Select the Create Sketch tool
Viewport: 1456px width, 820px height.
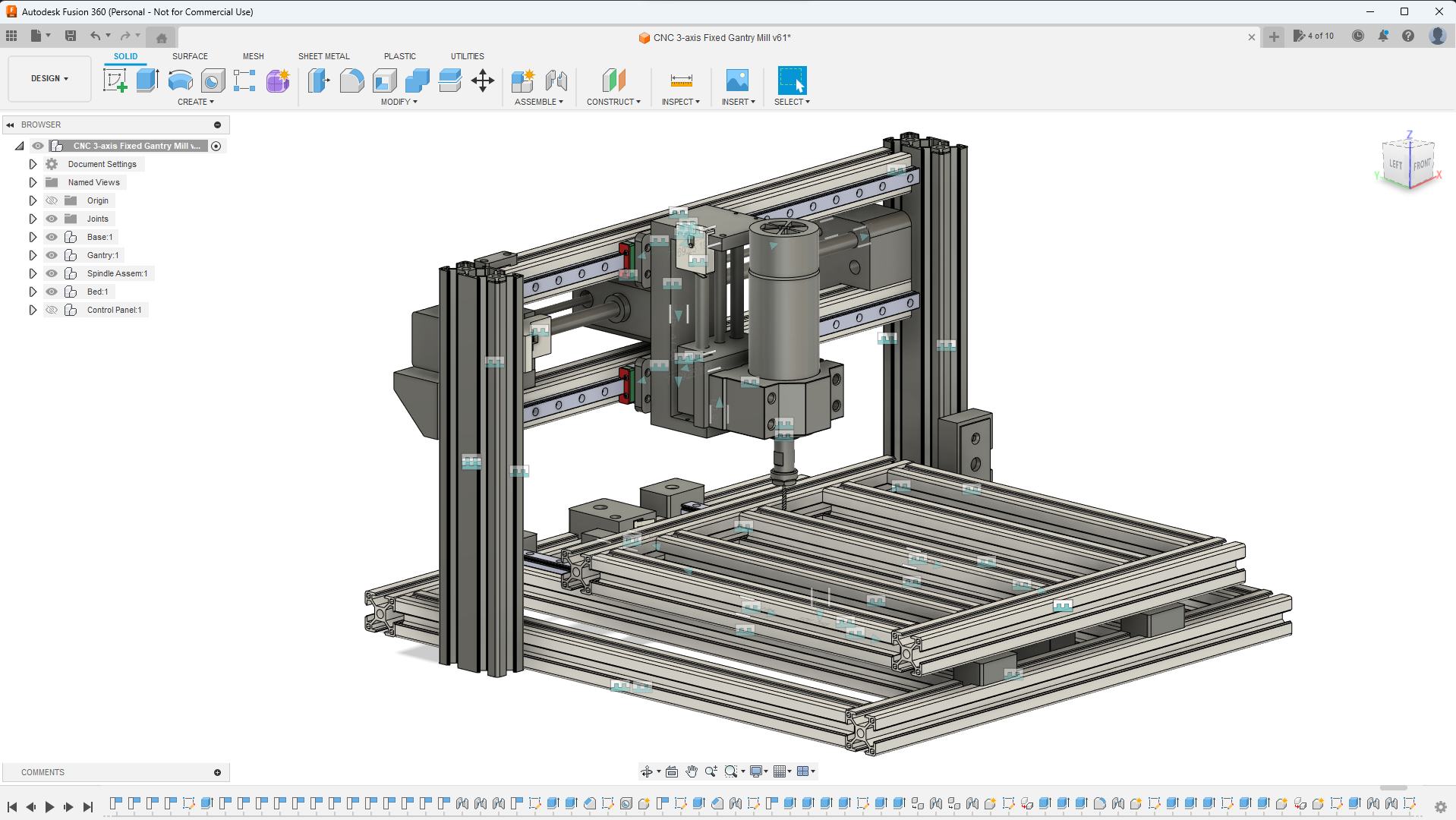point(115,80)
